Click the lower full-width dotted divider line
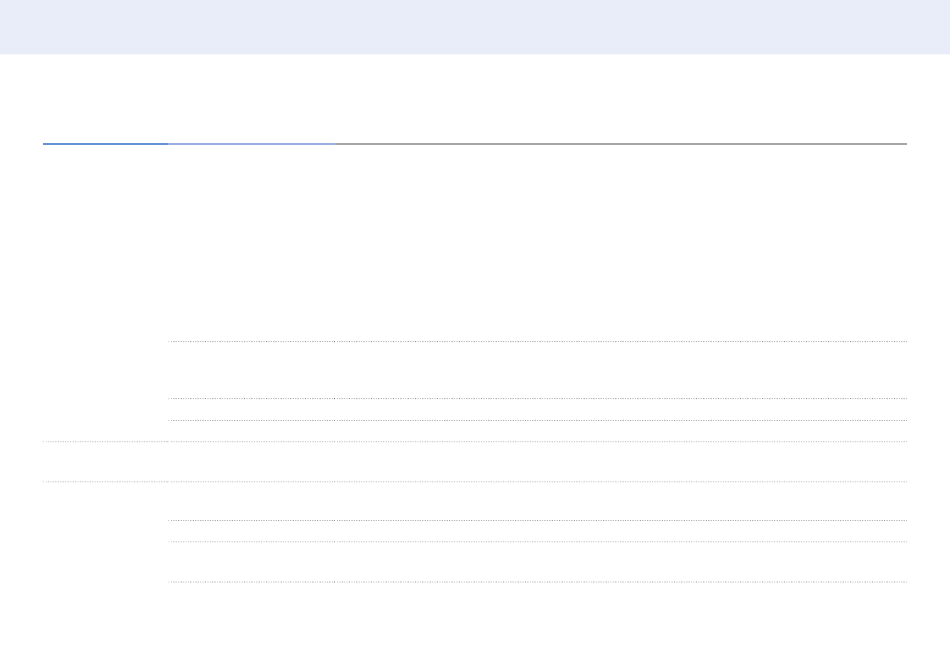Viewport: 950px width, 672px height. click(x=475, y=481)
